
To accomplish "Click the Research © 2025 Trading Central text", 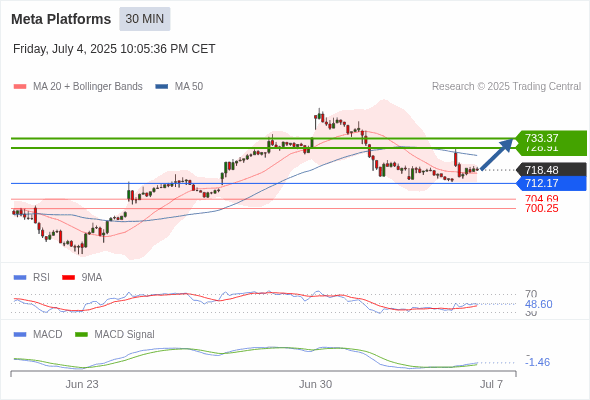I will tap(506, 87).
